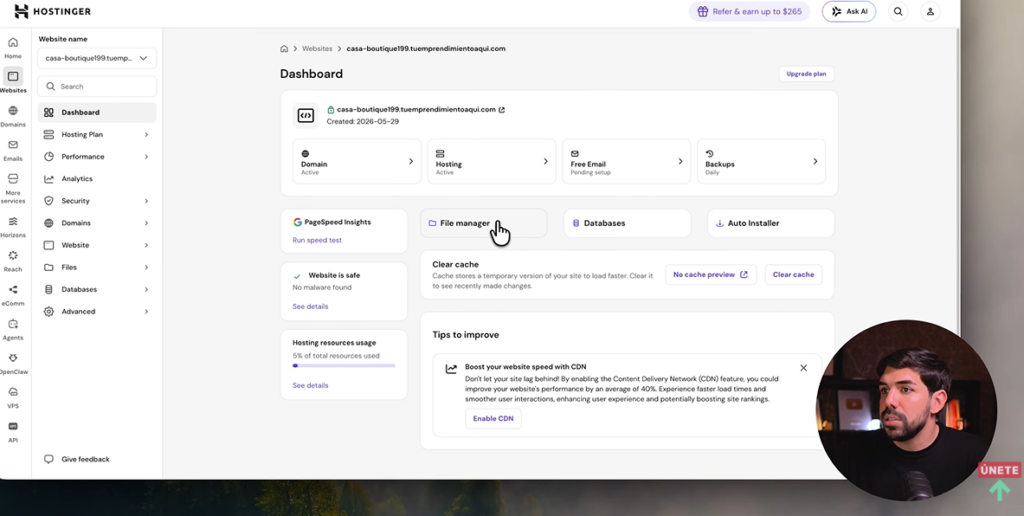Viewport: 1024px width, 516px height.
Task: Click the Hostinger logo
Action: coord(52,11)
